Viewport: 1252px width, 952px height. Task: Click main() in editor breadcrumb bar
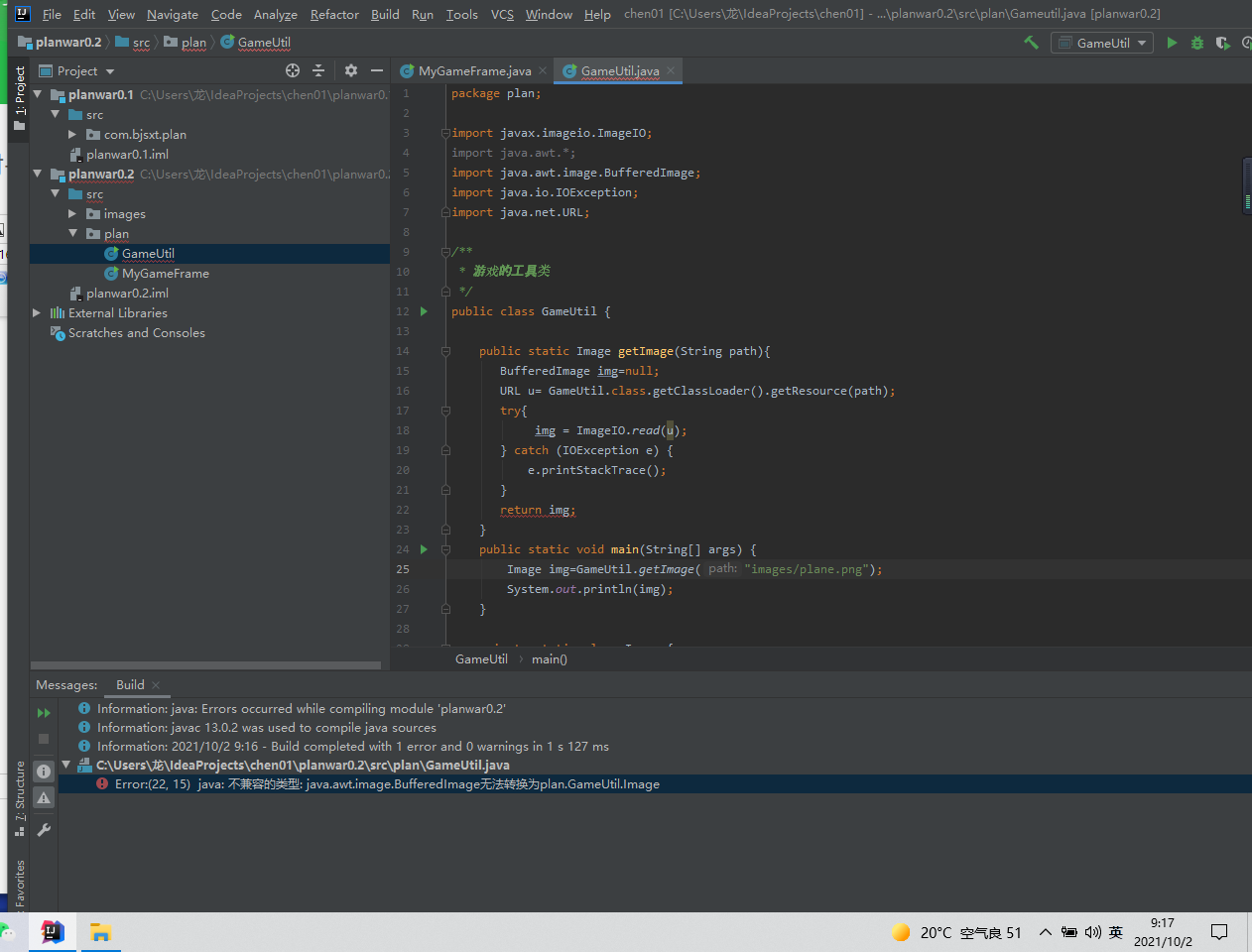click(549, 658)
